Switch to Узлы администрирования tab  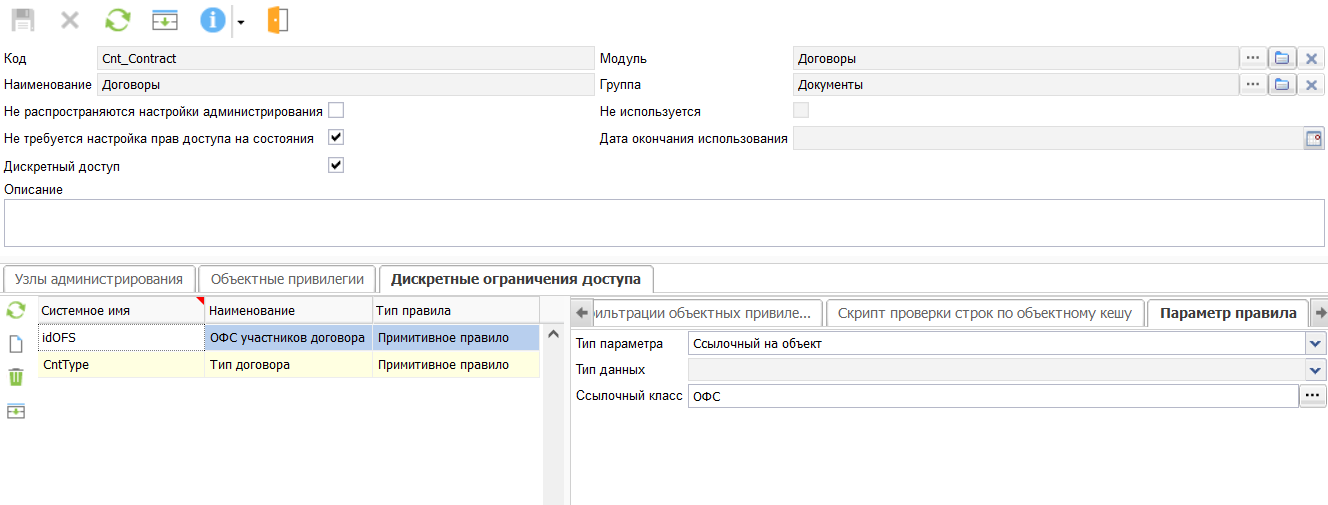pyautogui.click(x=99, y=279)
